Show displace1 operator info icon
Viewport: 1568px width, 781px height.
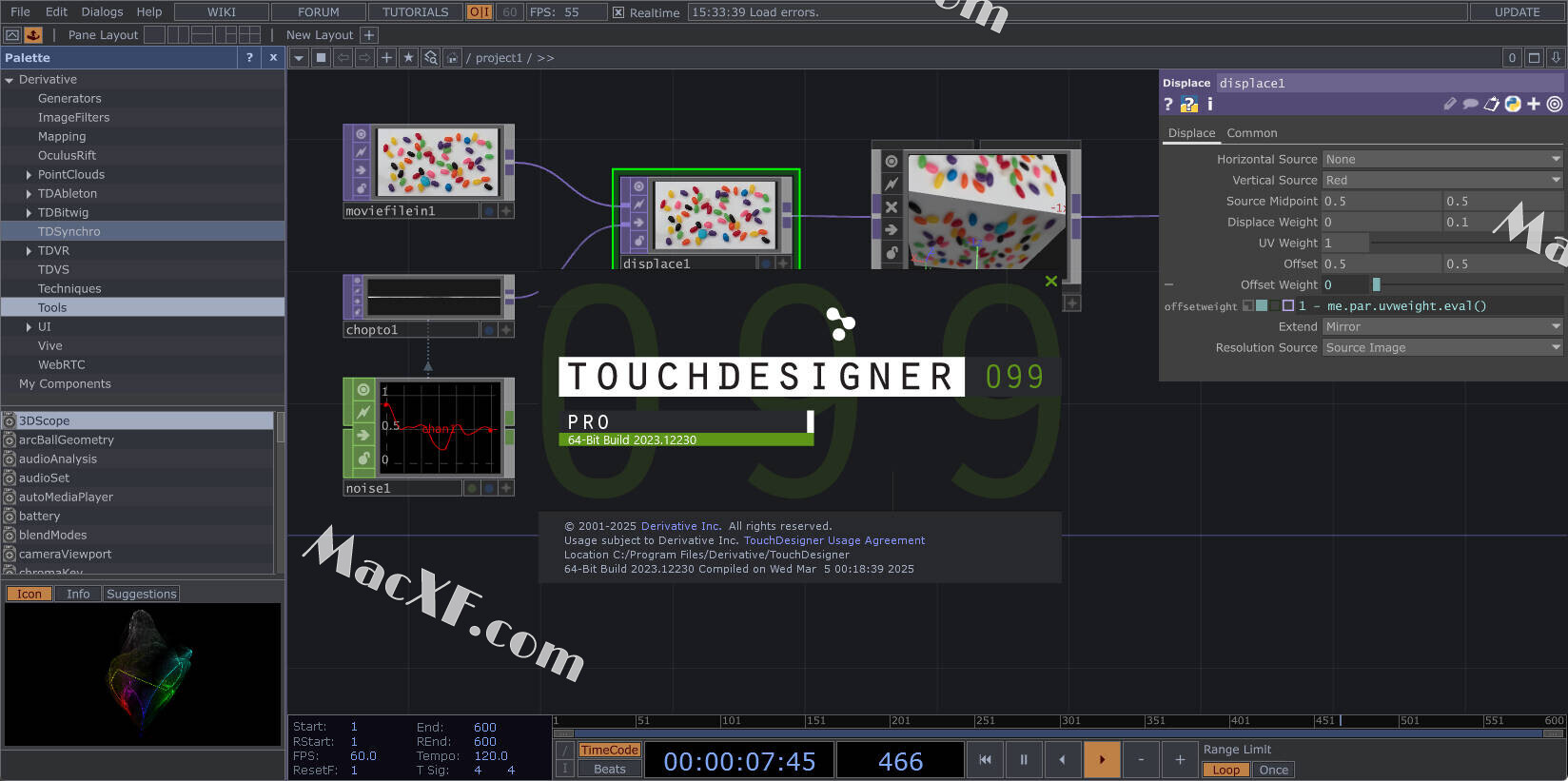click(x=1210, y=104)
